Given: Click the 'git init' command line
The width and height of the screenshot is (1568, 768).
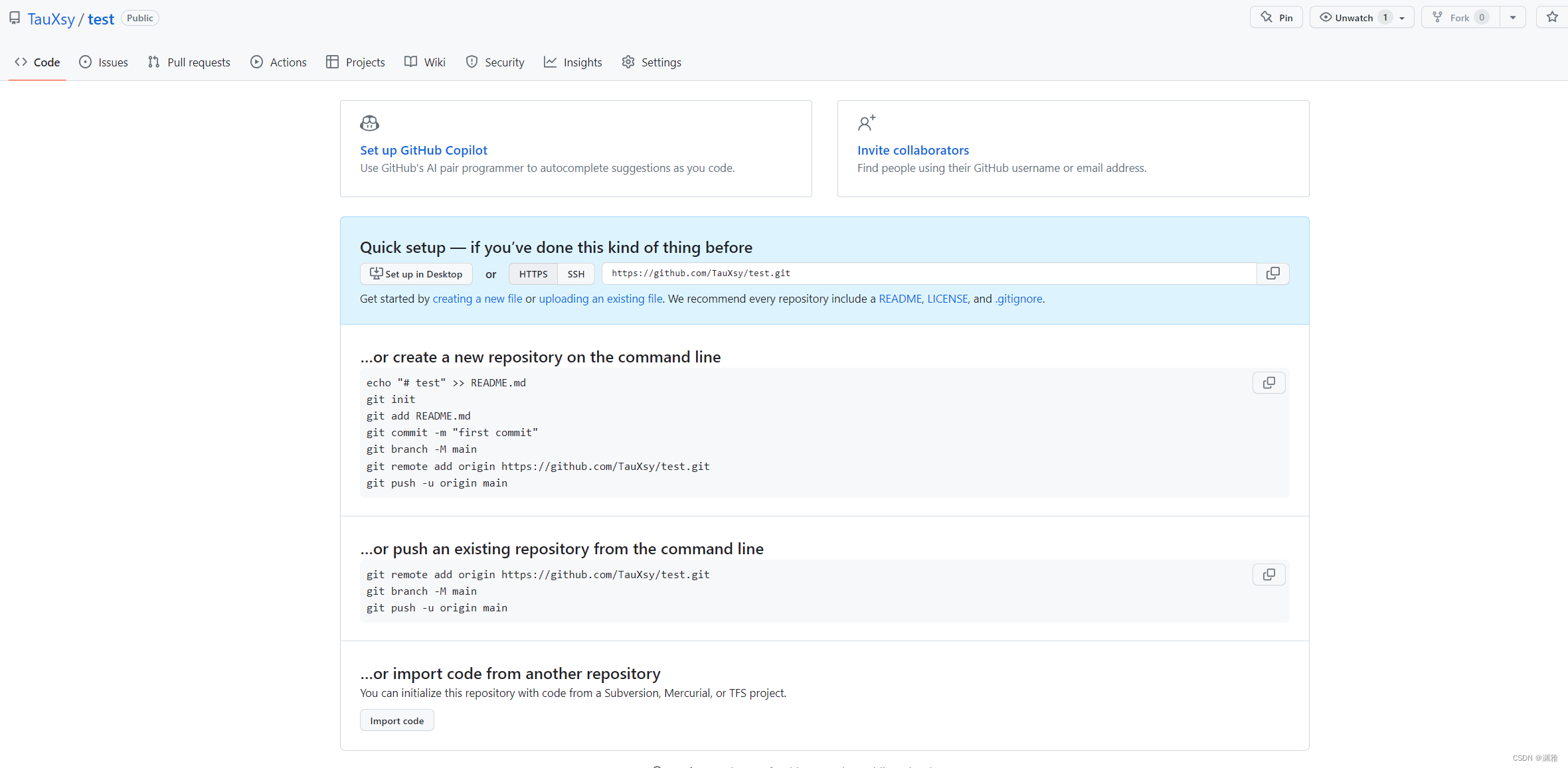Looking at the screenshot, I should click(391, 400).
